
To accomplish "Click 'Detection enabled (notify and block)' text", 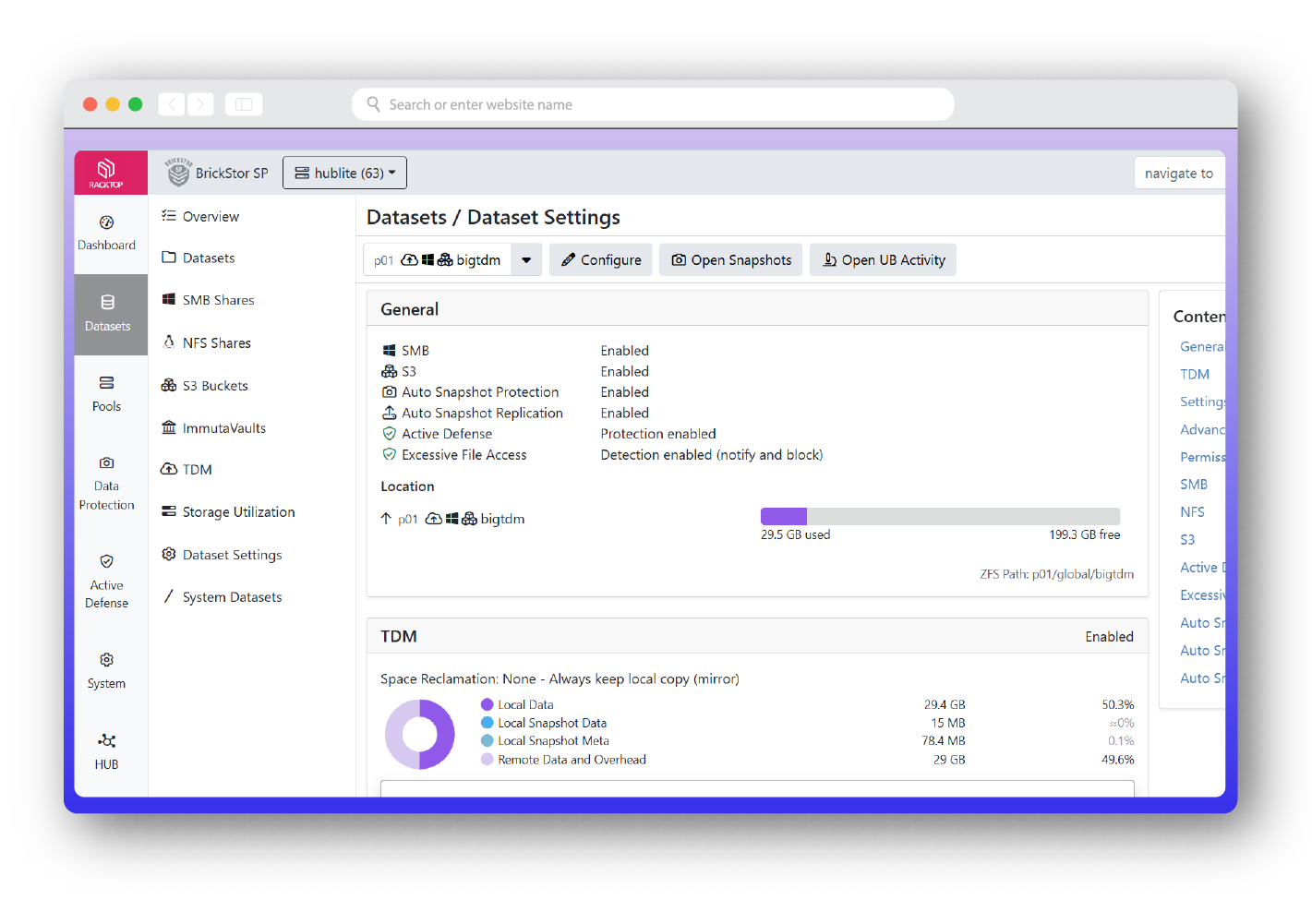I will click(x=711, y=455).
